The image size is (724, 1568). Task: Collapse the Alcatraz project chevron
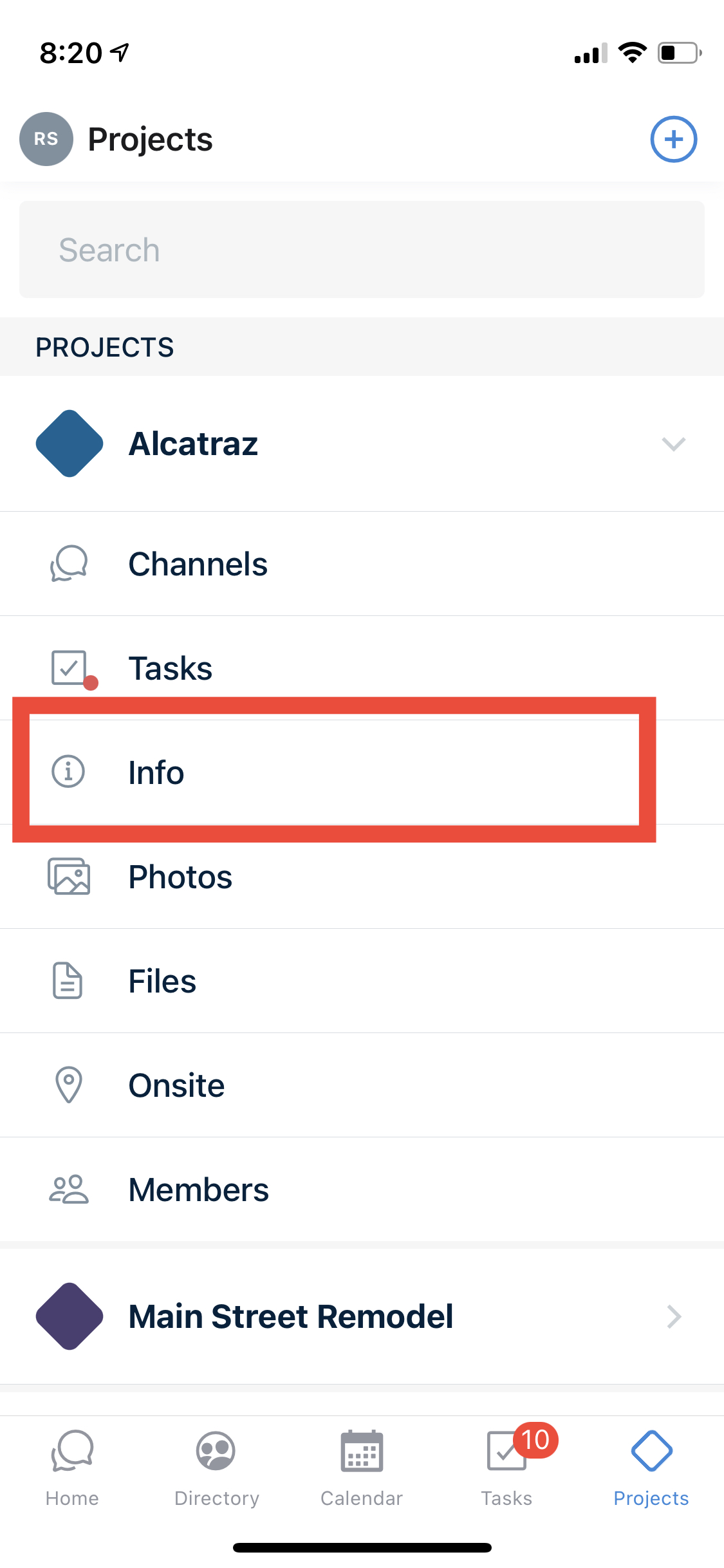pos(673,443)
